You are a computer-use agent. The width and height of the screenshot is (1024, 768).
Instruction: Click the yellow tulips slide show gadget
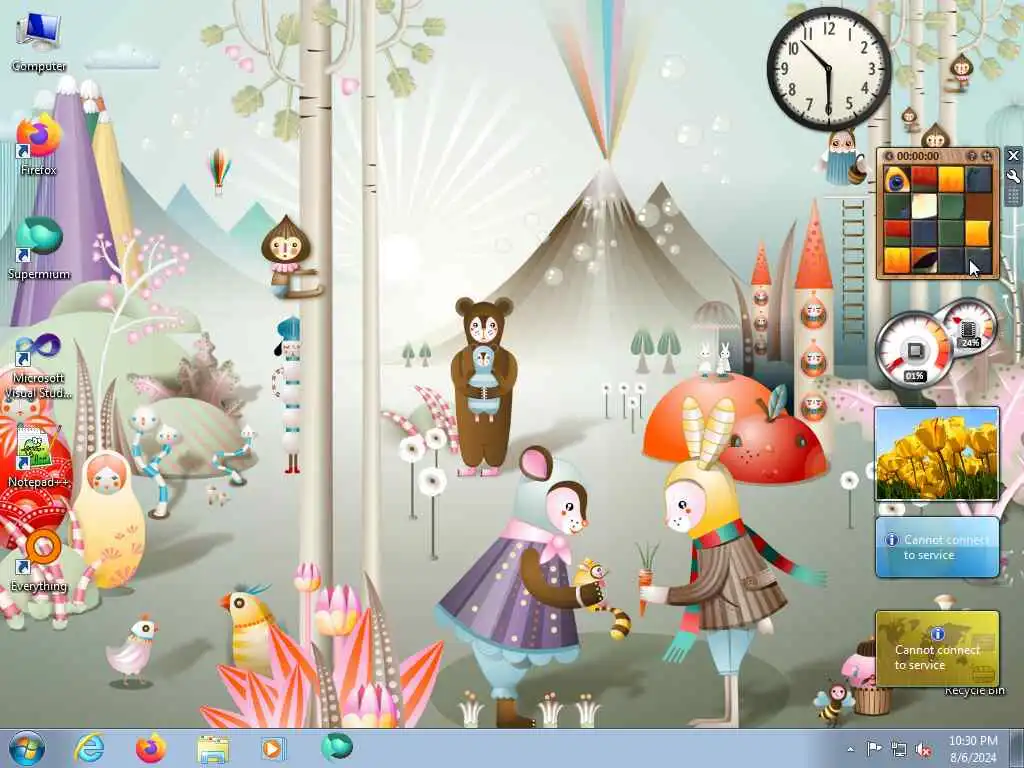click(x=936, y=454)
